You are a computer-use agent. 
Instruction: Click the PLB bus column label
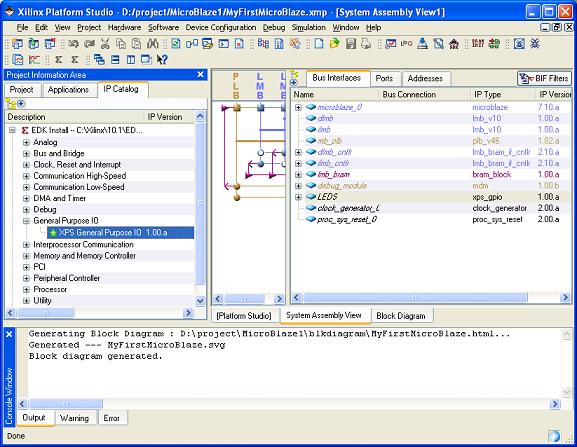click(236, 86)
